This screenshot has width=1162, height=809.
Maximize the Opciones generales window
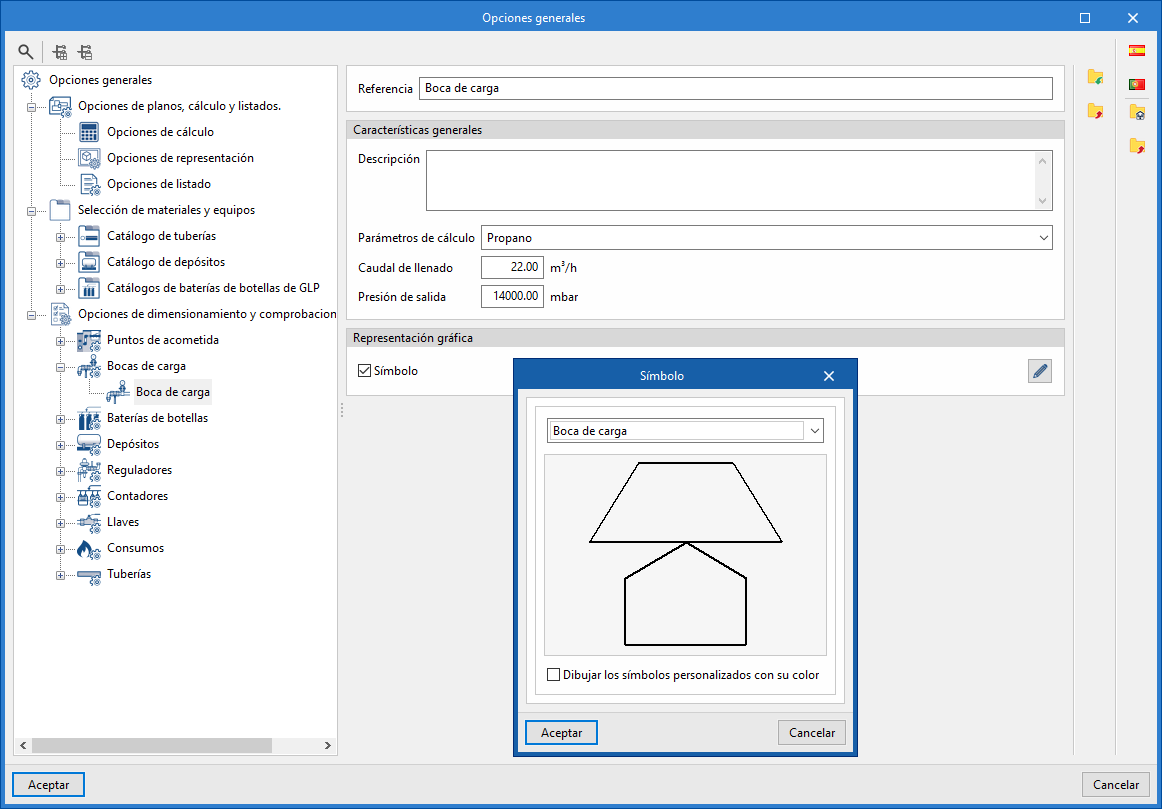pyautogui.click(x=1085, y=18)
